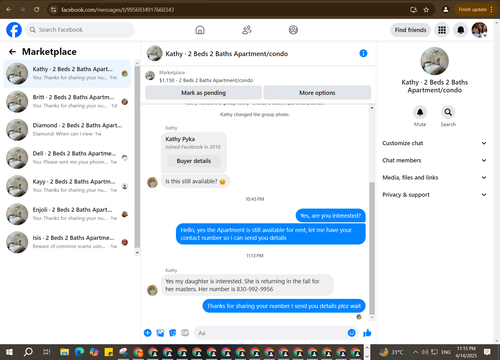Open Microsoft Edge from the taskbar
The width and height of the screenshot is (500, 360).
[79, 352]
